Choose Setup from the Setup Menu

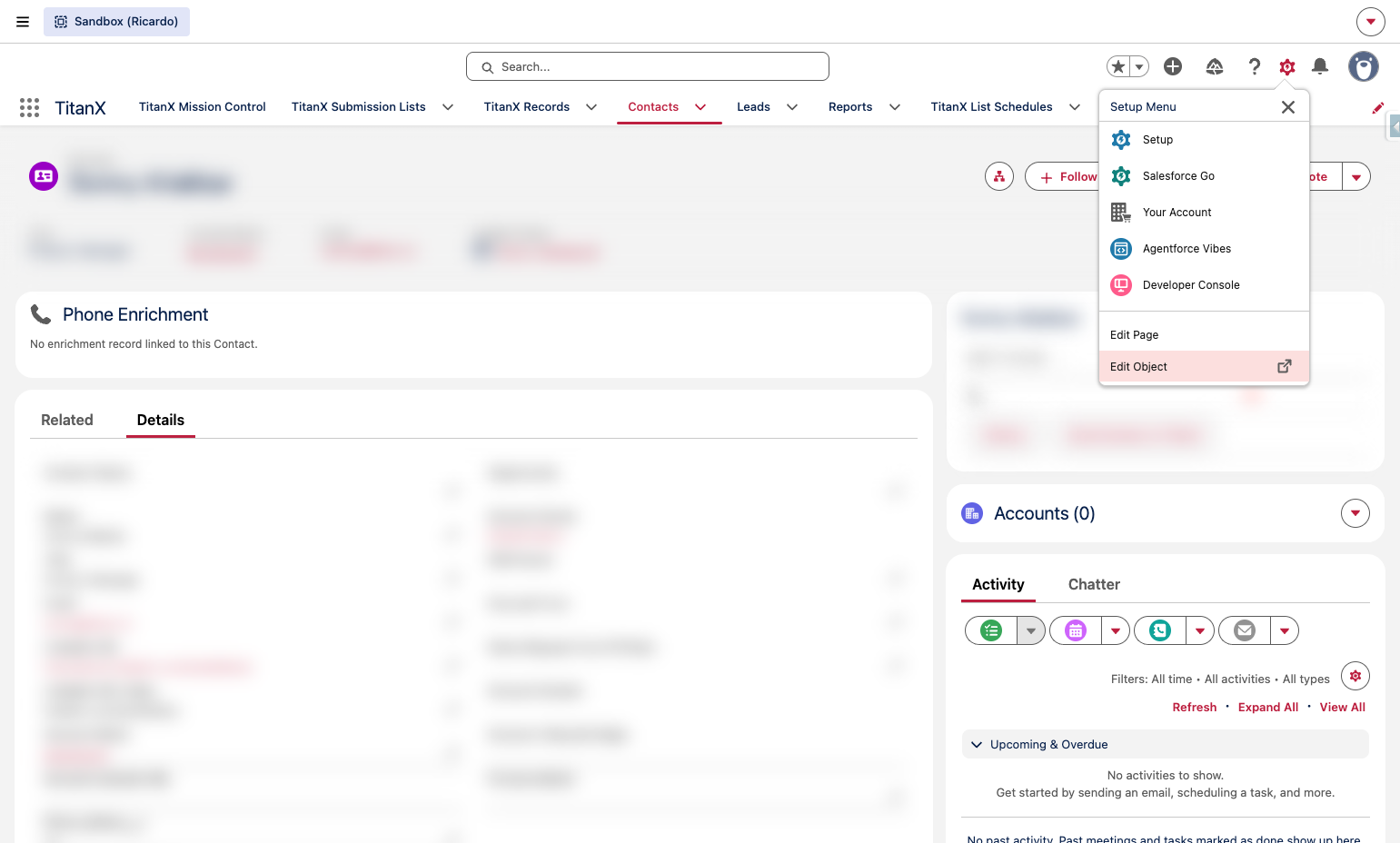click(x=1204, y=140)
